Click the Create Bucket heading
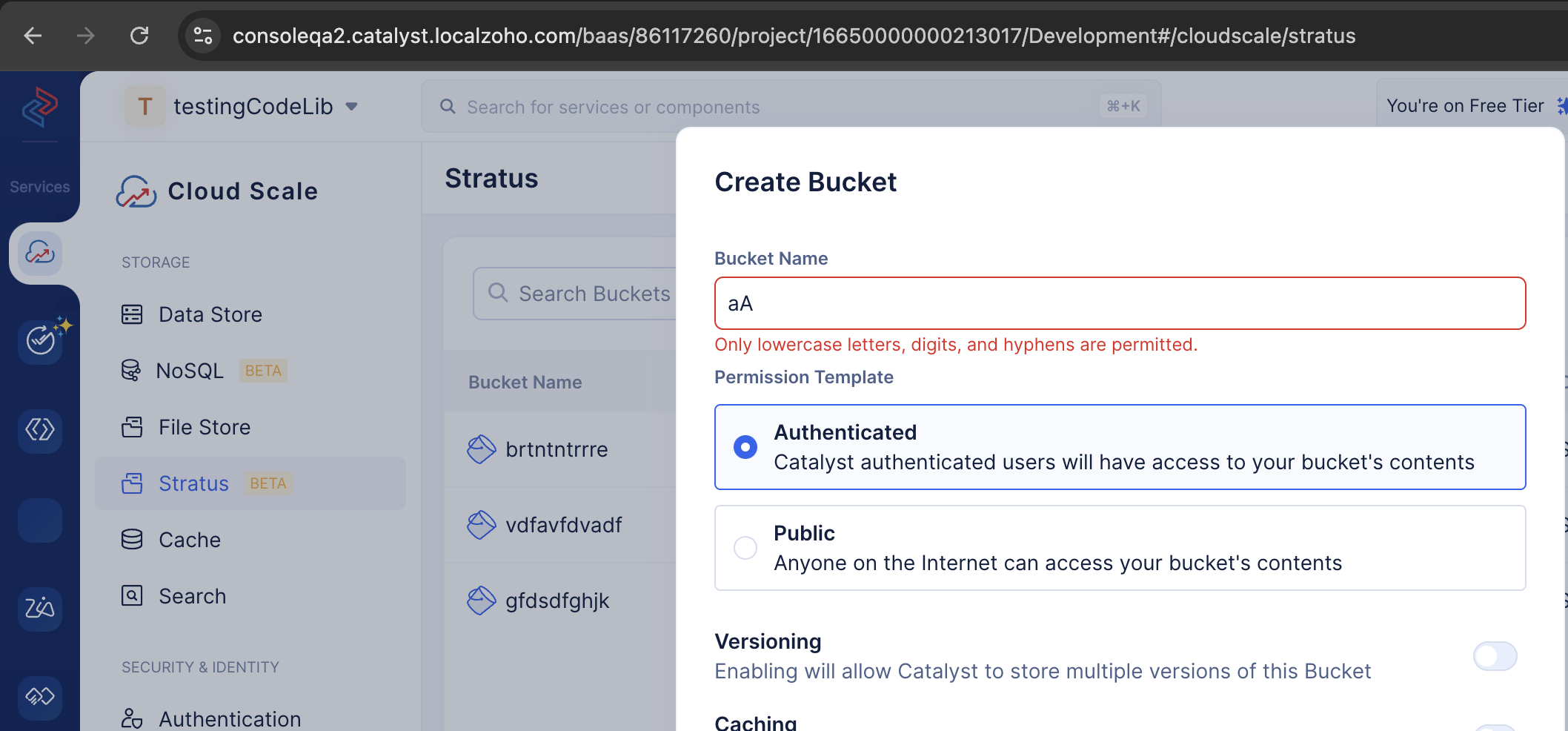 [805, 182]
